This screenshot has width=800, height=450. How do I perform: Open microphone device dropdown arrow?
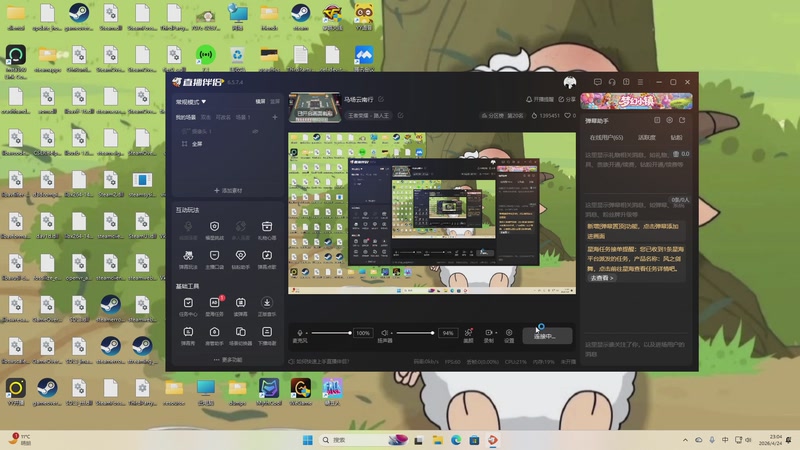[307, 333]
